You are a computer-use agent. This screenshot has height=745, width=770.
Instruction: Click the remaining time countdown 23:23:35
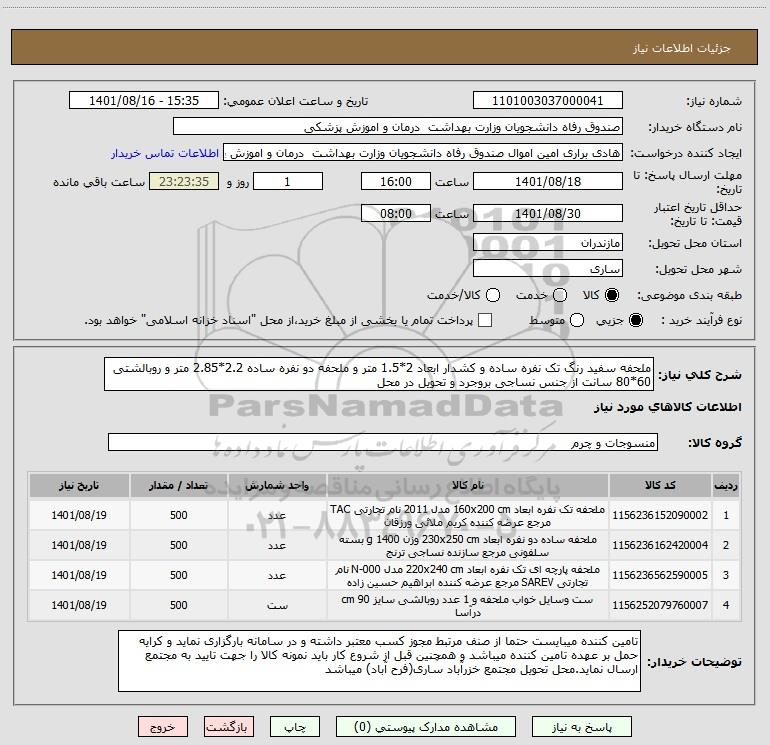(184, 181)
